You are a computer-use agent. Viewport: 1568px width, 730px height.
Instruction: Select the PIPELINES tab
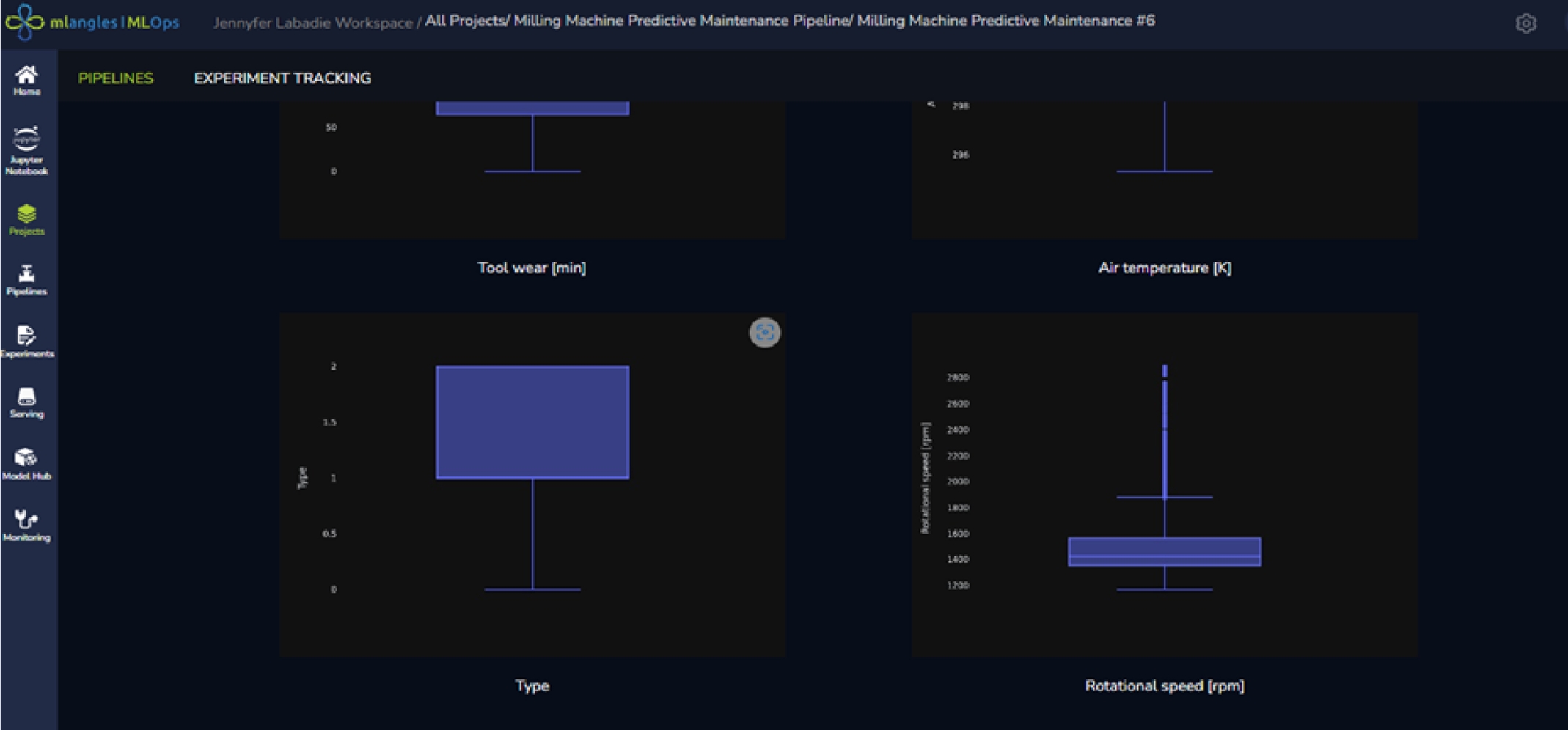[x=116, y=78]
